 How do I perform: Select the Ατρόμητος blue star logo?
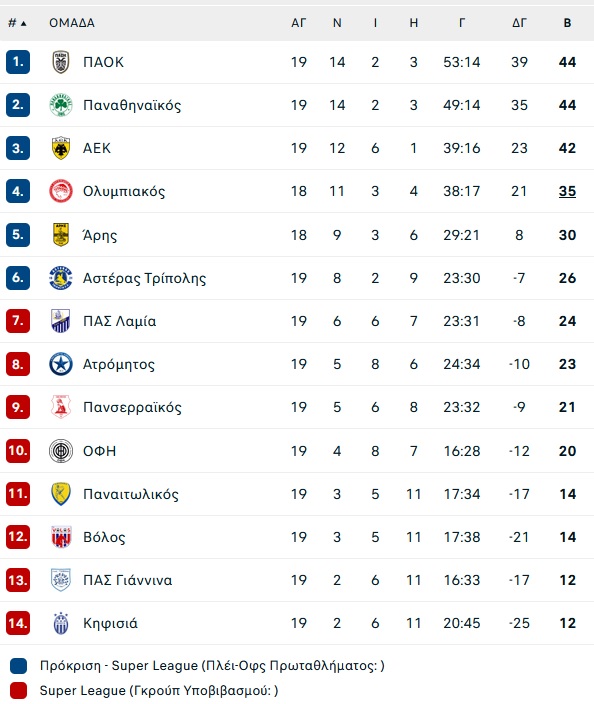61,364
